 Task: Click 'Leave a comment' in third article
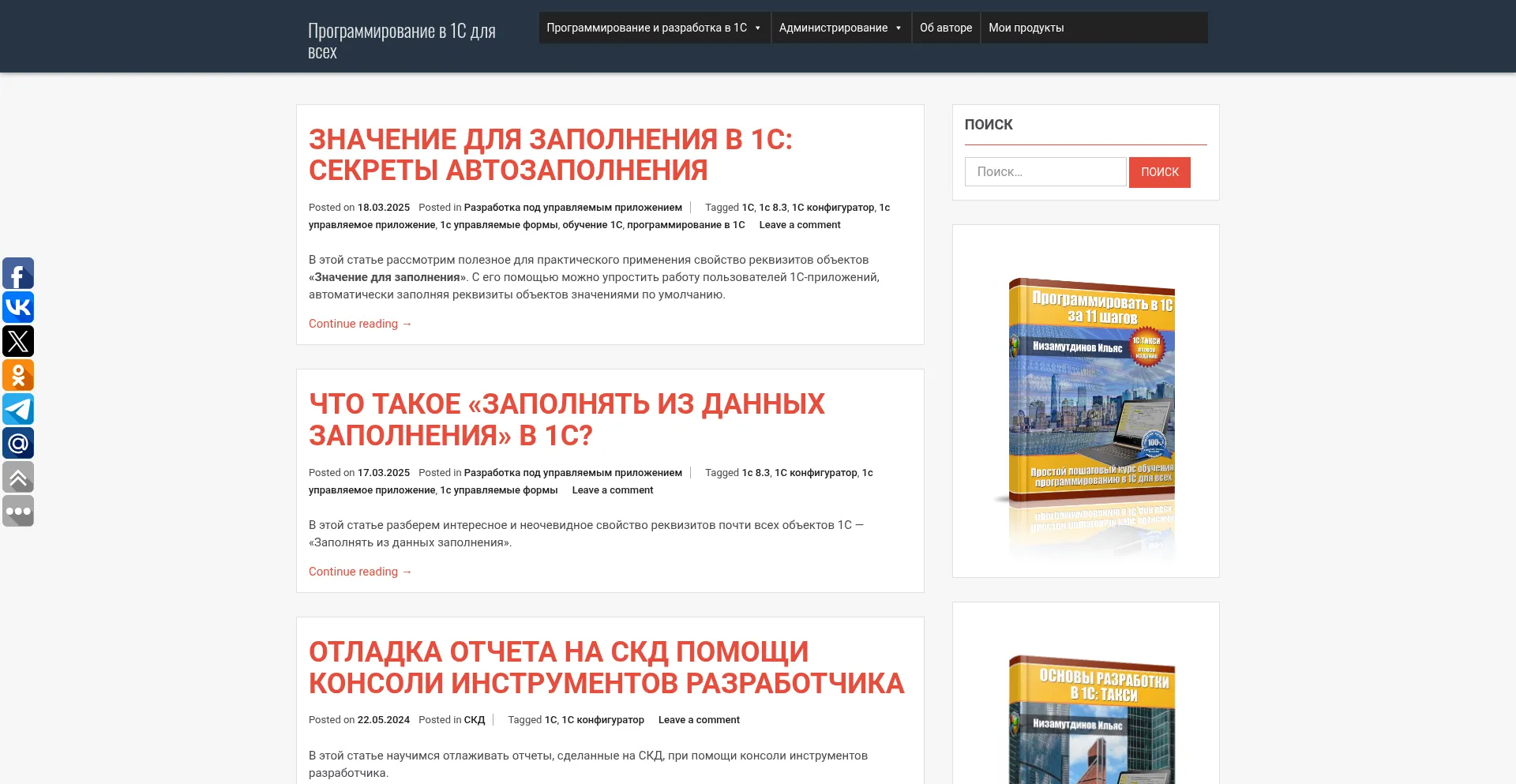[699, 720]
